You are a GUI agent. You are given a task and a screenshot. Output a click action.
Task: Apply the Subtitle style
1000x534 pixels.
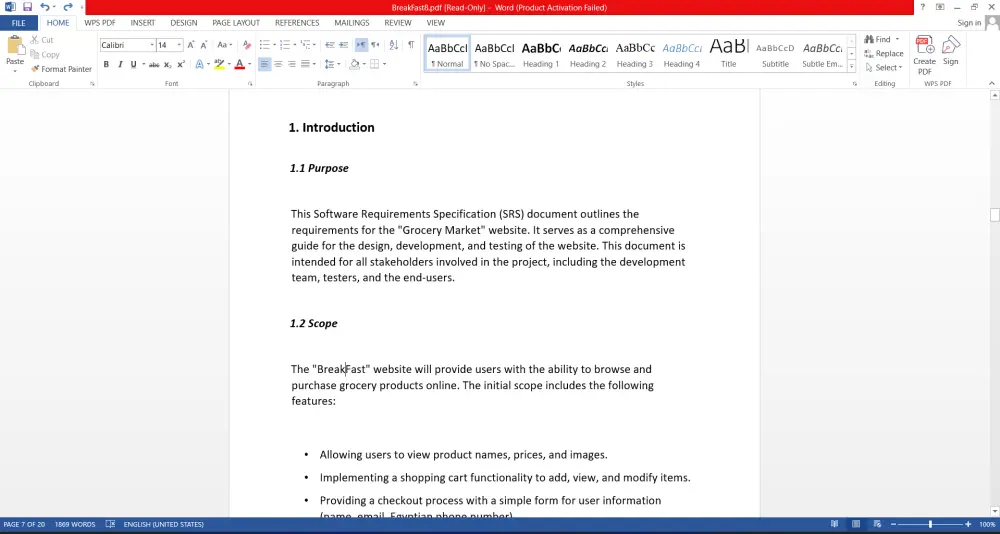point(776,54)
